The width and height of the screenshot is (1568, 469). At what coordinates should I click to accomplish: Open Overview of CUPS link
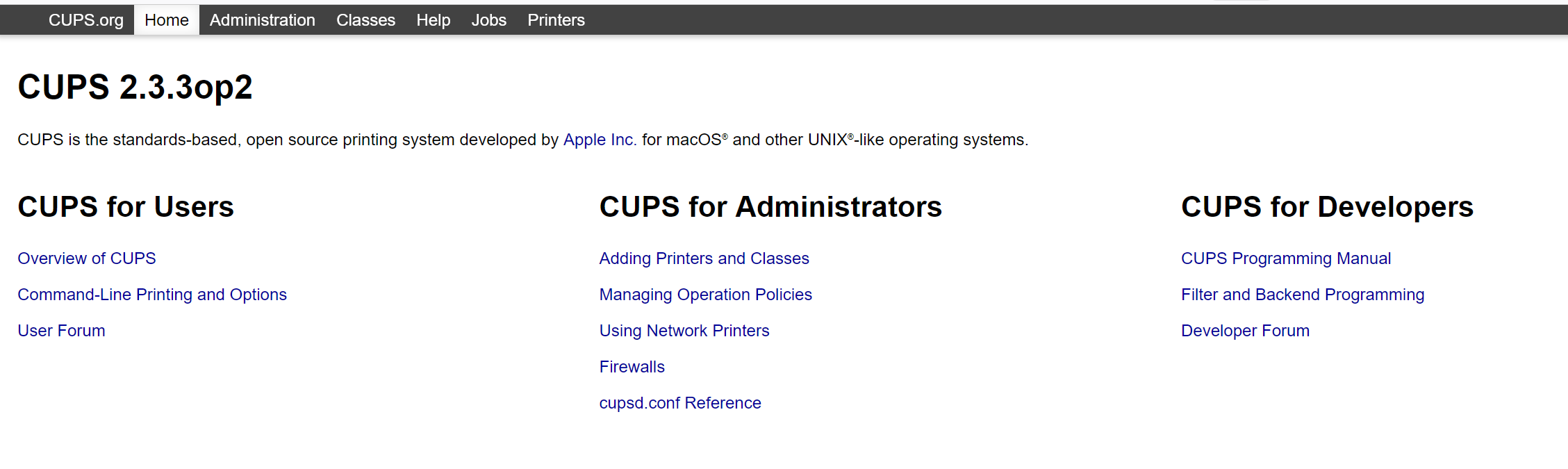pos(87,258)
